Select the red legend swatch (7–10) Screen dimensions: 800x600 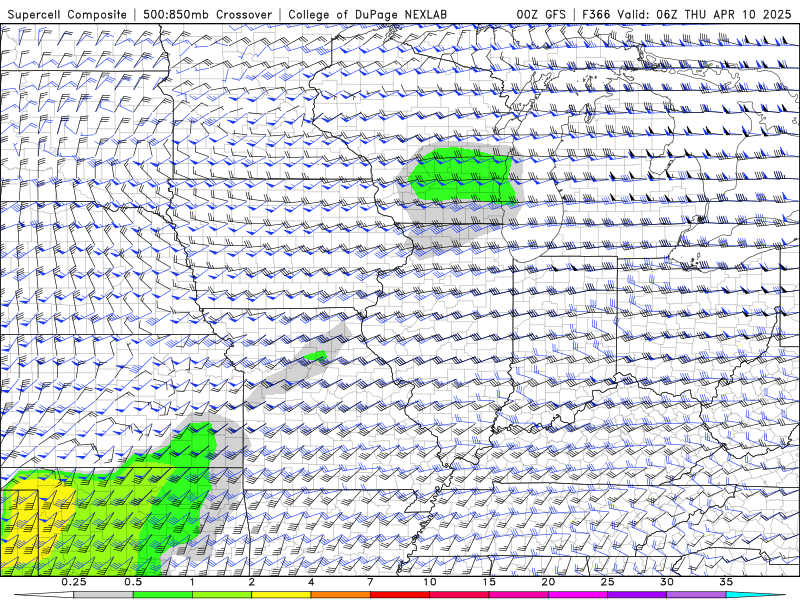pyautogui.click(x=399, y=595)
